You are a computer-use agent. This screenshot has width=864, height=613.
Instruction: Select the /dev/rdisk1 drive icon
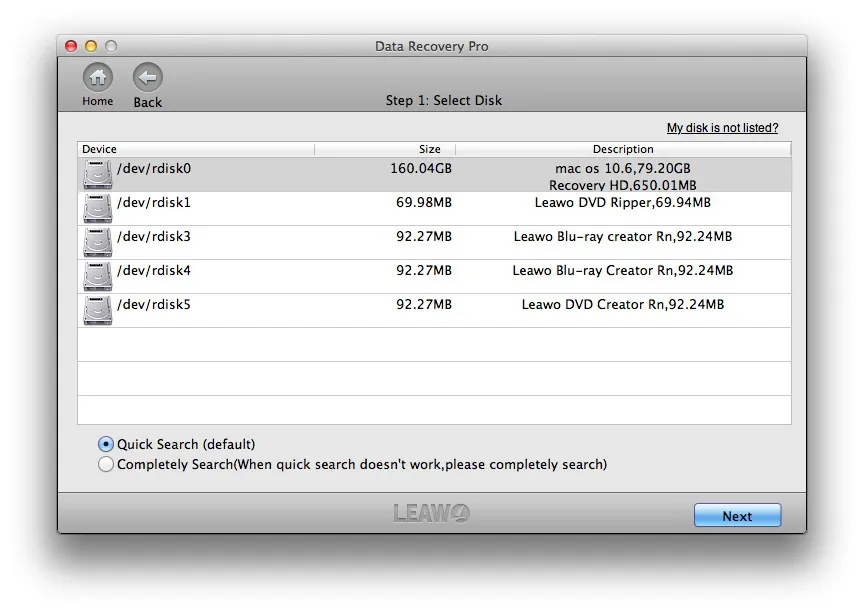pos(98,208)
